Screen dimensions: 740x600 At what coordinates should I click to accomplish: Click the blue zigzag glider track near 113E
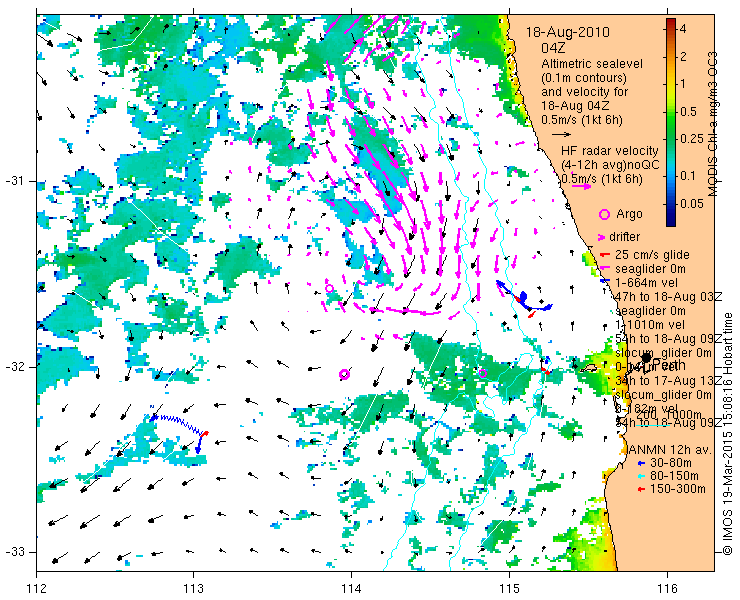coord(179,425)
